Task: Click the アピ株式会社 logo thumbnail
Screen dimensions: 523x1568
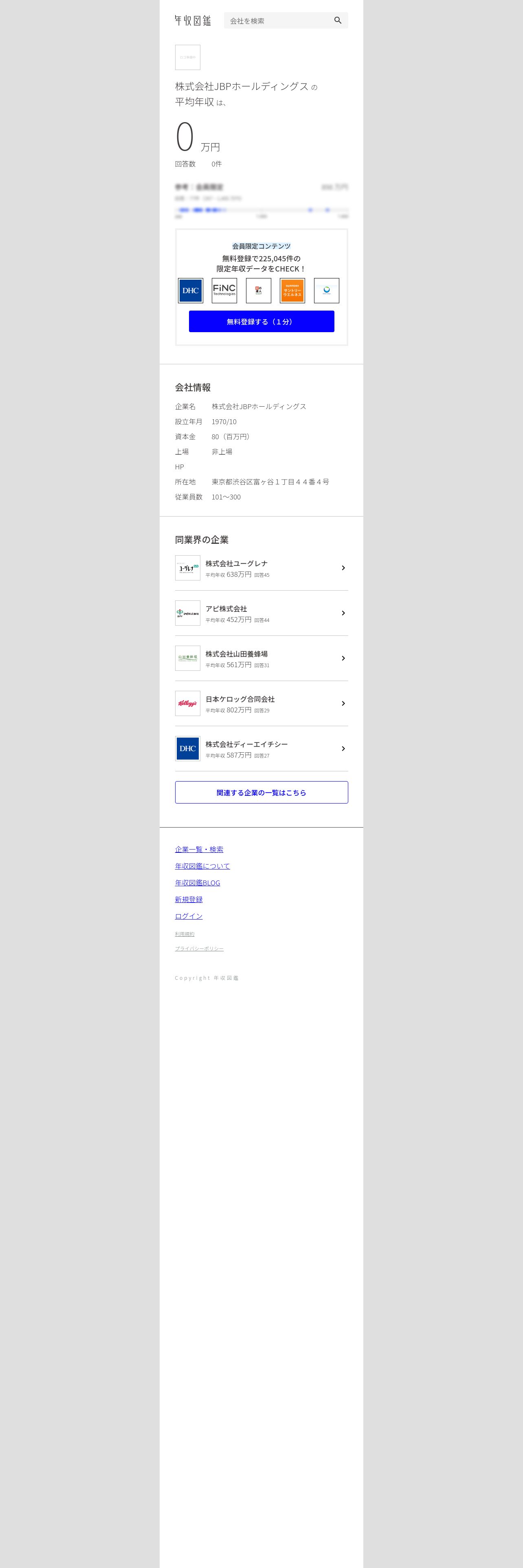Action: tap(187, 613)
